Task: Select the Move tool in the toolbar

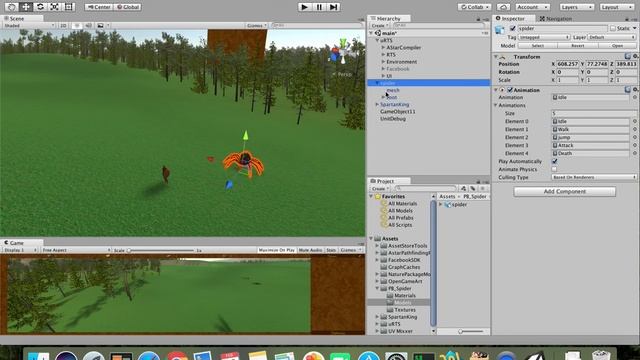Action: click(x=26, y=7)
